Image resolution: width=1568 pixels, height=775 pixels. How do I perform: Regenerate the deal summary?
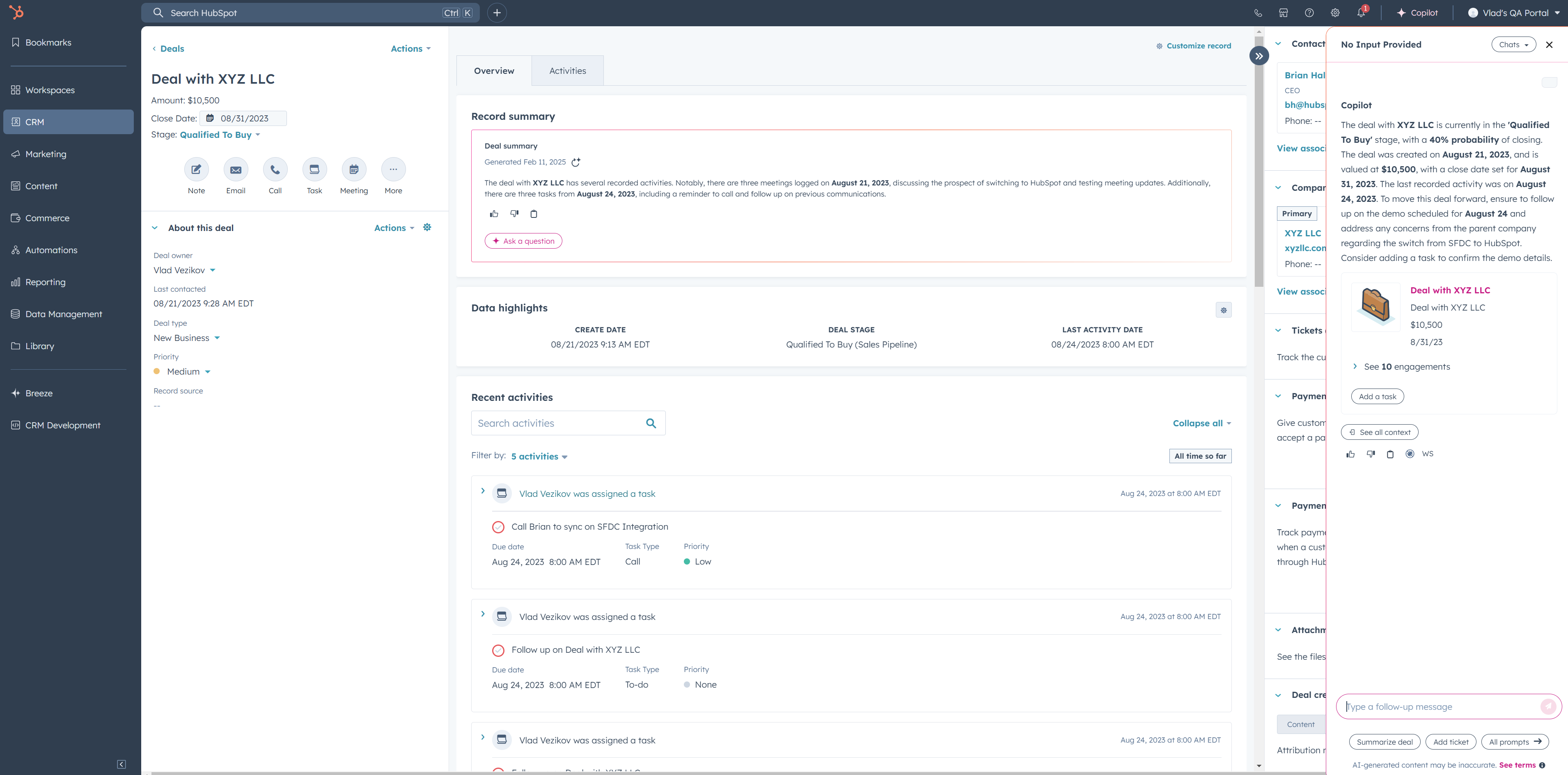[x=576, y=162]
